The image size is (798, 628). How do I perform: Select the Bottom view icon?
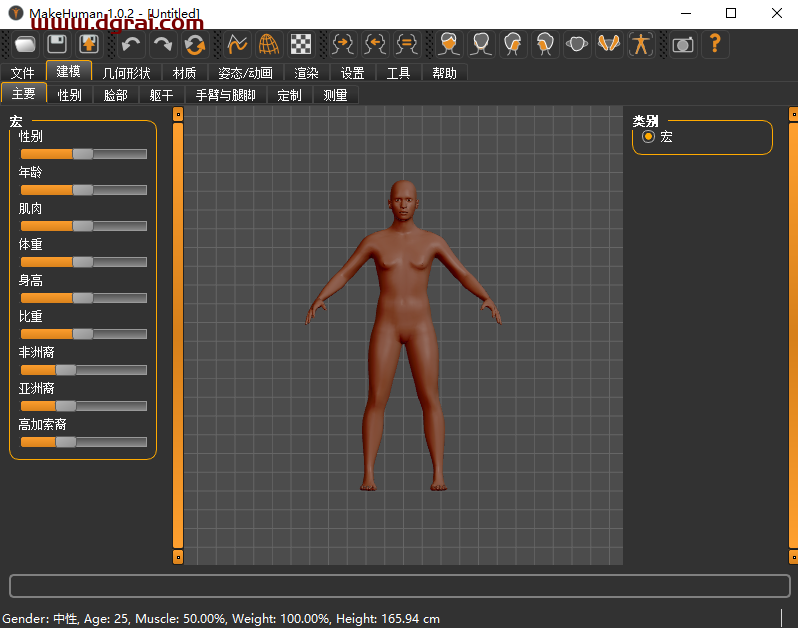tap(609, 44)
